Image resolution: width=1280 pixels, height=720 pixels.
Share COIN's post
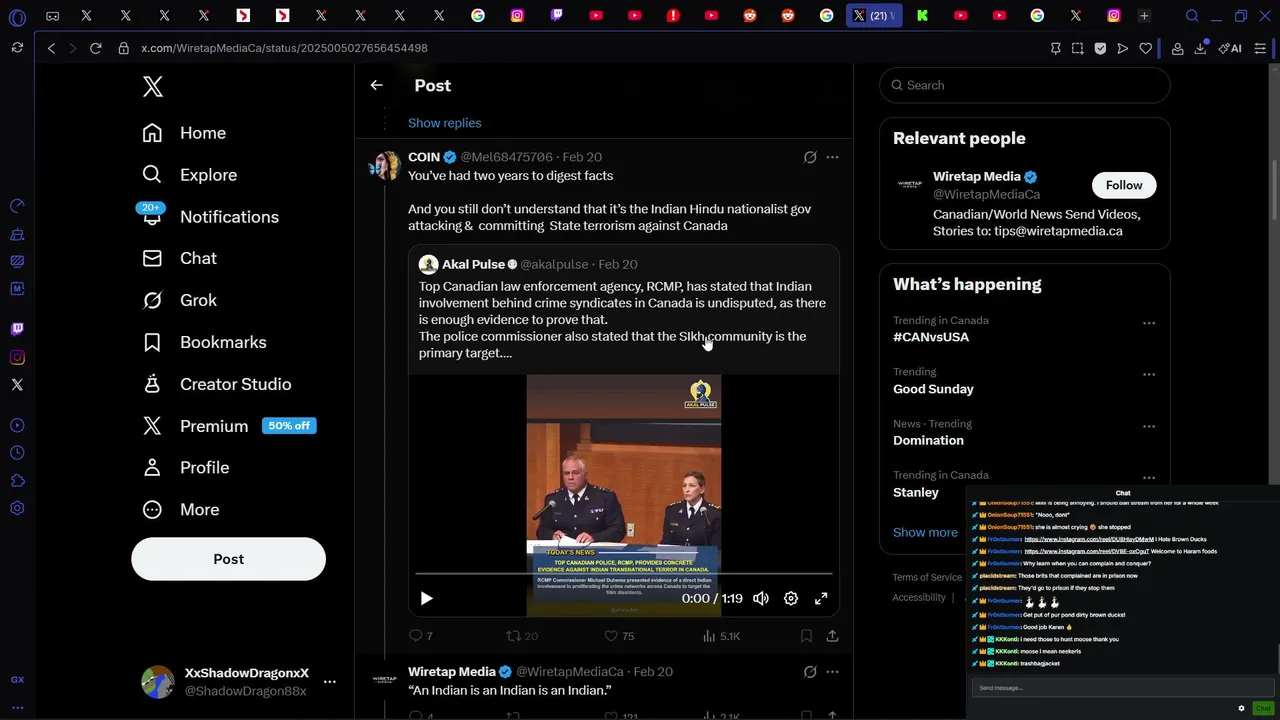click(832, 636)
